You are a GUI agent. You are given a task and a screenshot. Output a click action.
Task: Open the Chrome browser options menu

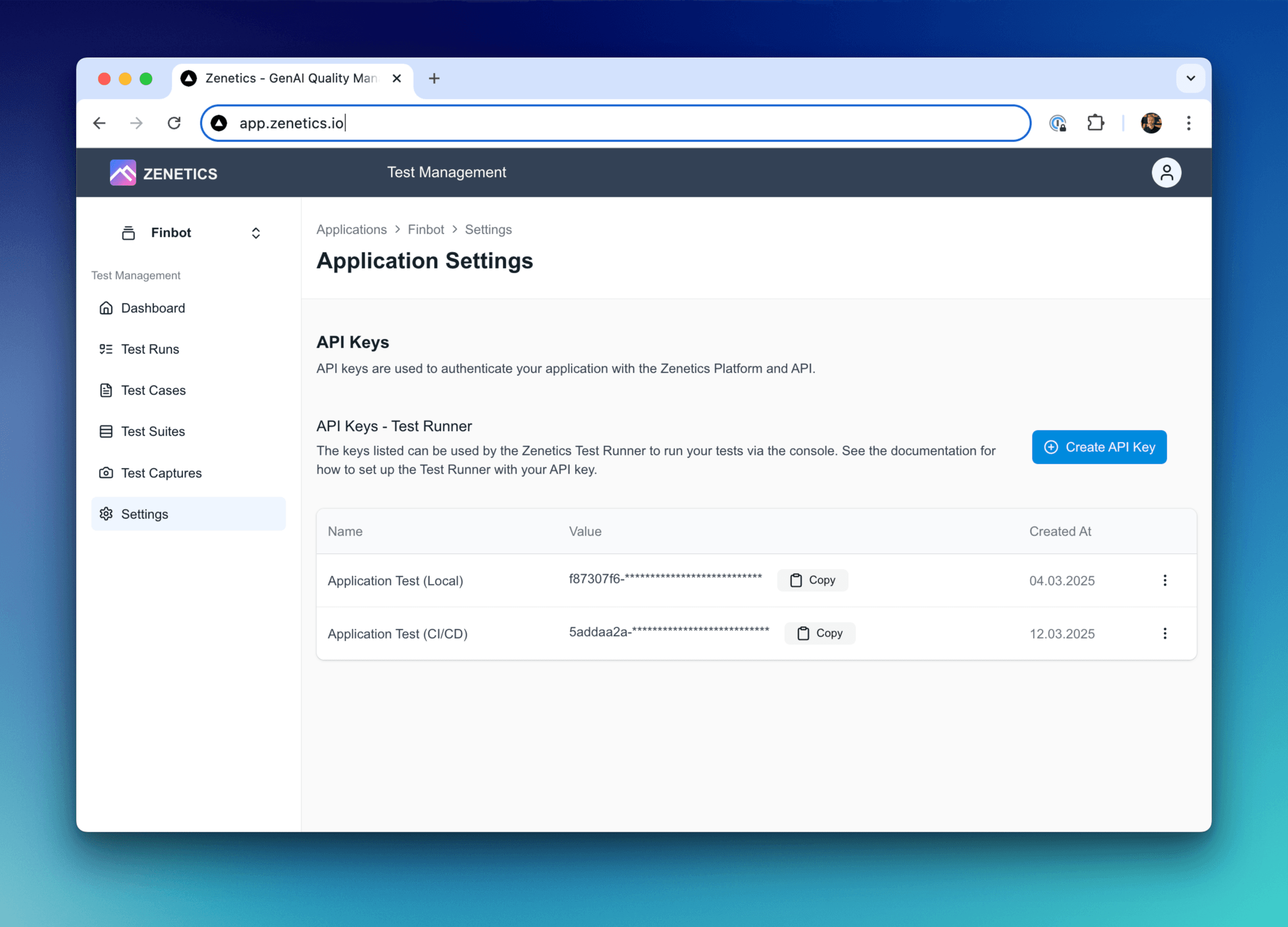[x=1189, y=123]
